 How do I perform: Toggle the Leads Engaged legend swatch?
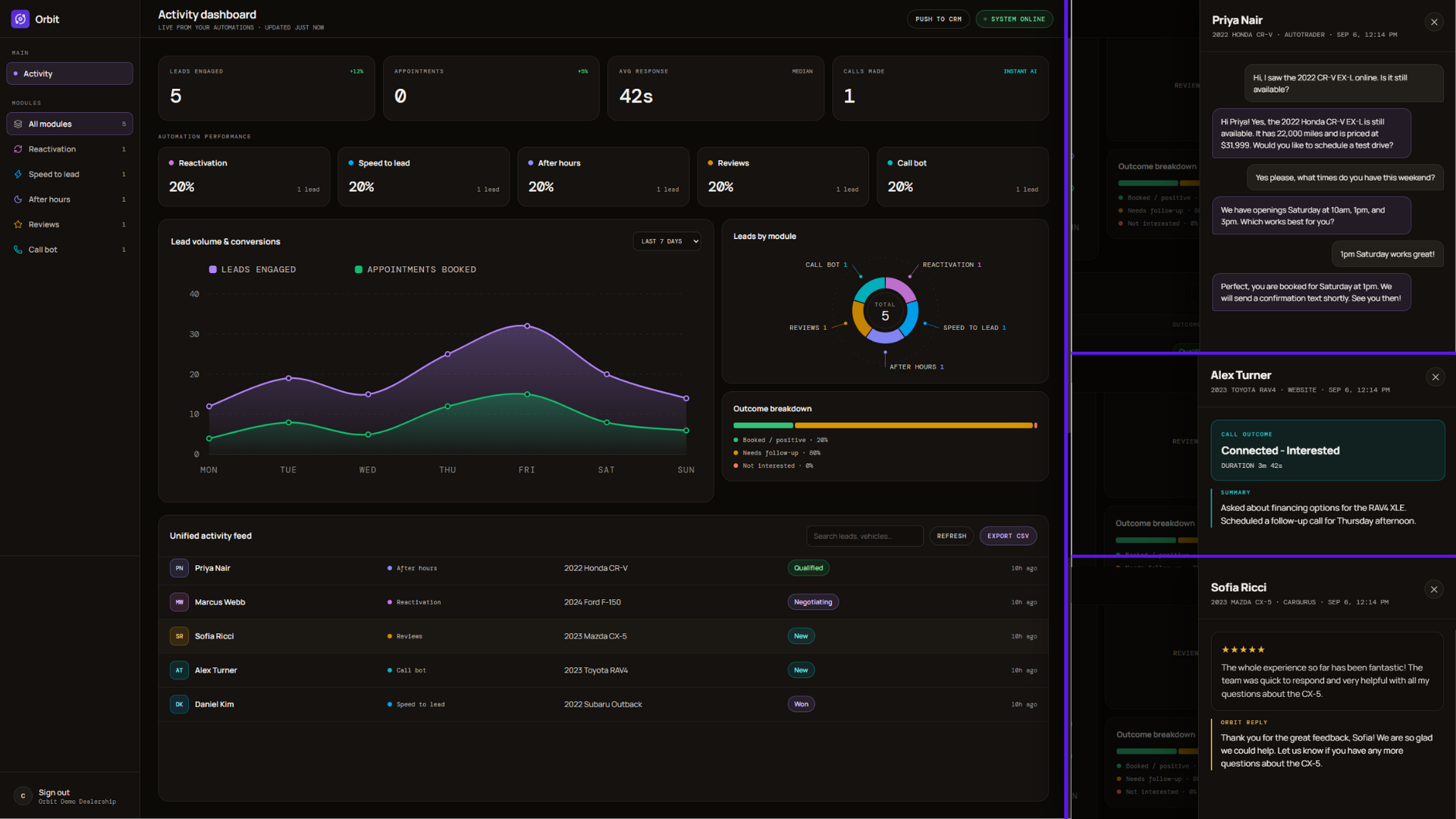(213, 269)
